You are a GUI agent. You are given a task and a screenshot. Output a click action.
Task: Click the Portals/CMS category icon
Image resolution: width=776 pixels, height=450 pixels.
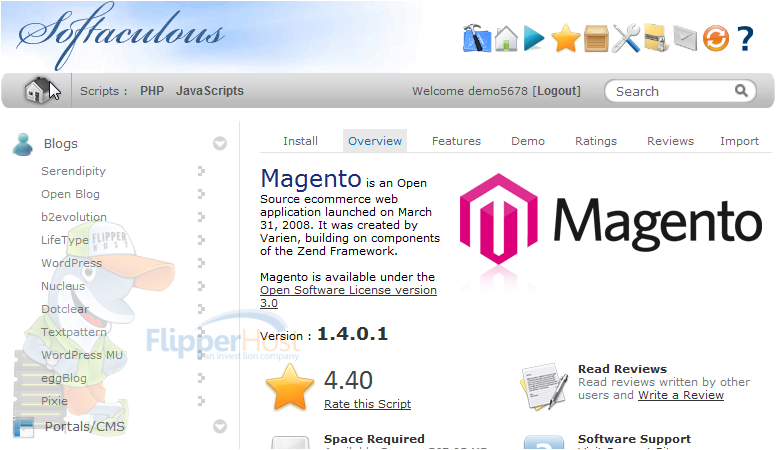coord(24,428)
